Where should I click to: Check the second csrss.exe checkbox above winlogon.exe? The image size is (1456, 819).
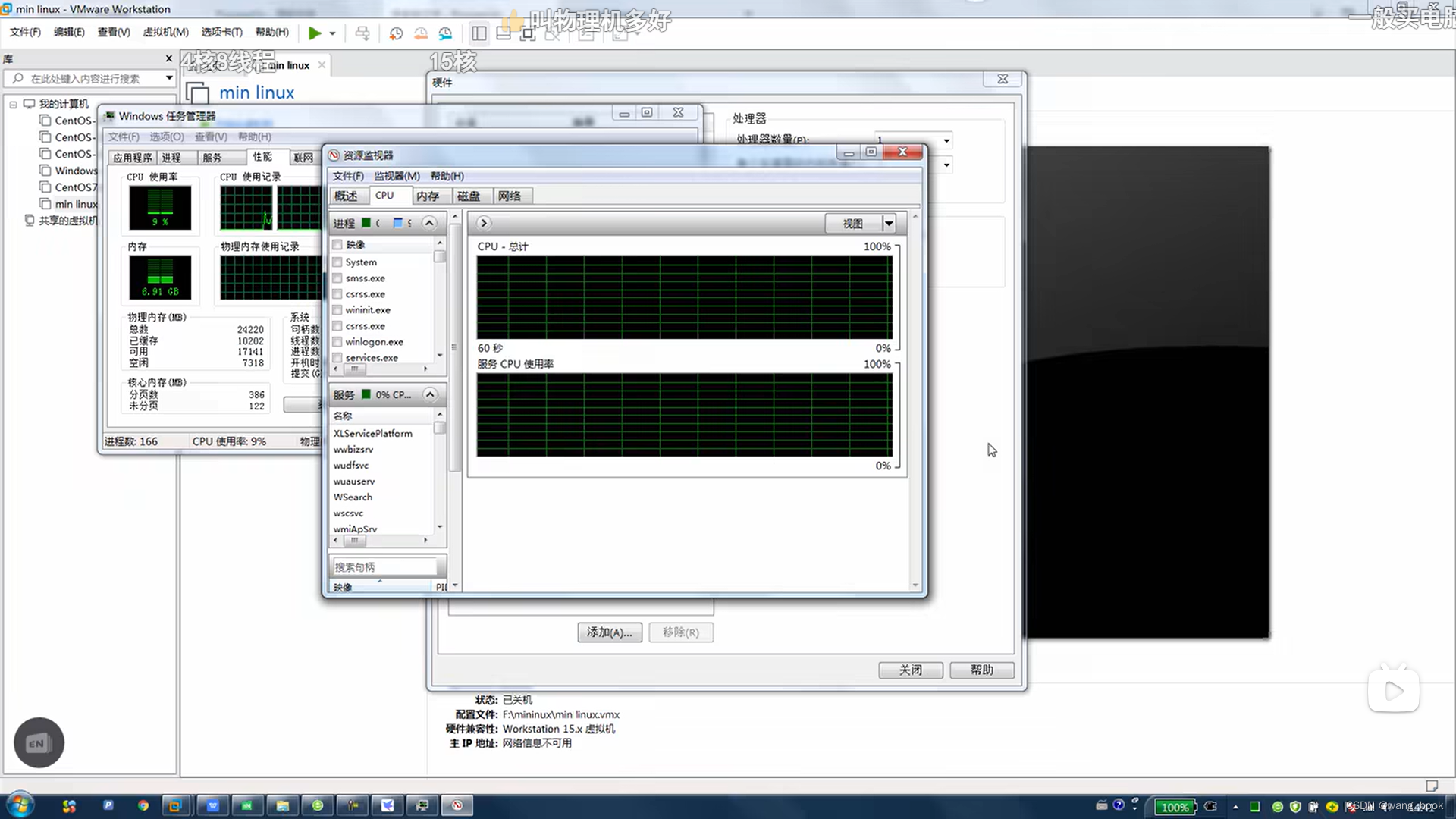click(x=337, y=326)
